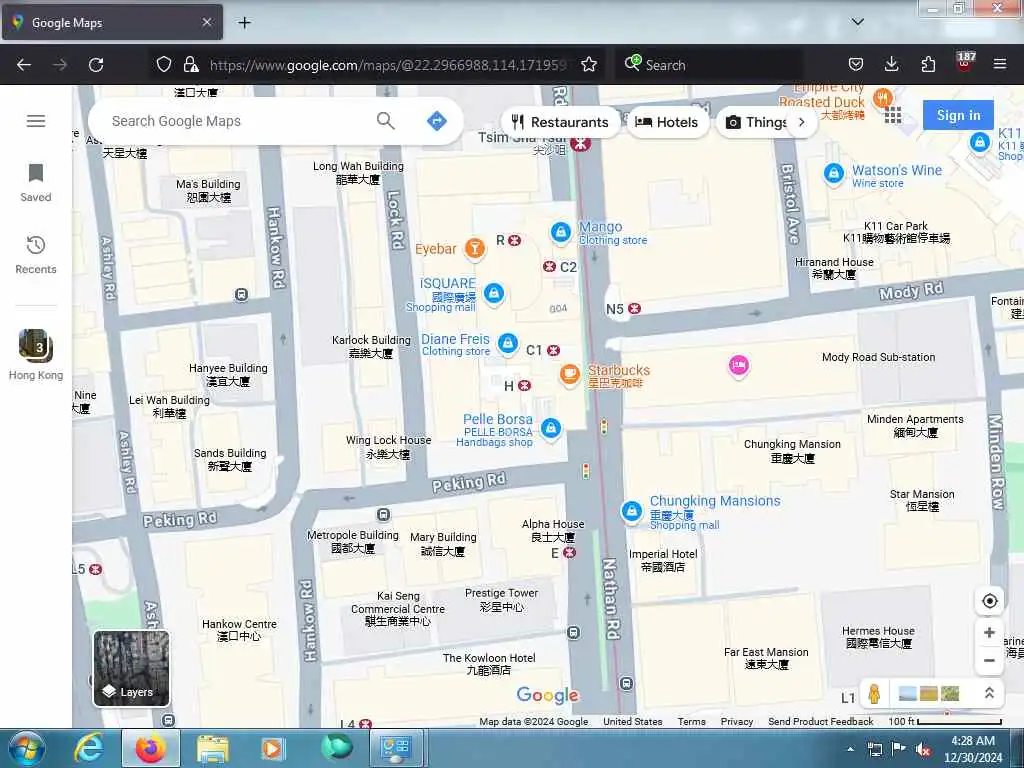
Task: Save page to Pocket
Action: (x=856, y=64)
